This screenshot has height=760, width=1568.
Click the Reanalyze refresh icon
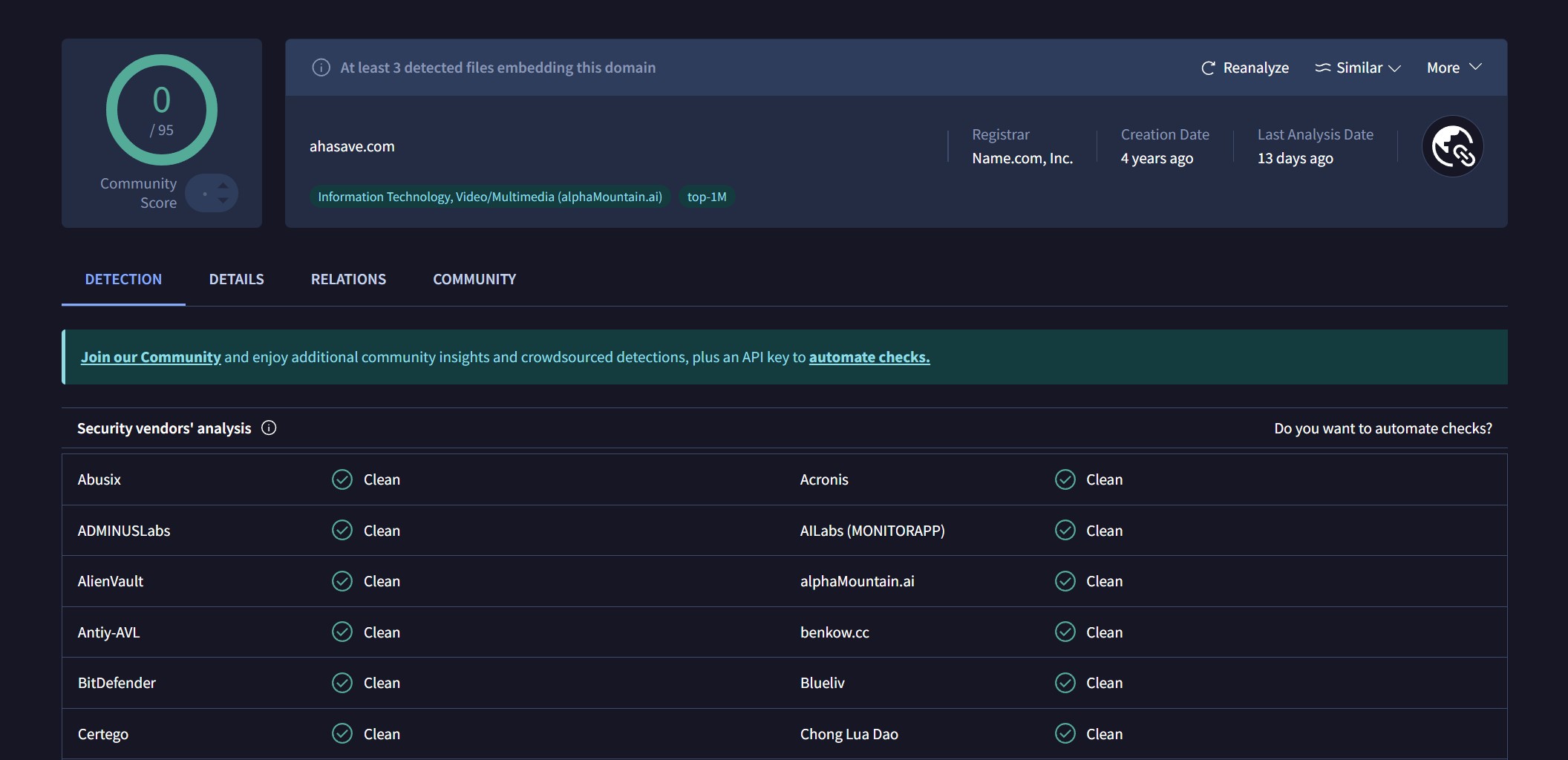tap(1208, 68)
